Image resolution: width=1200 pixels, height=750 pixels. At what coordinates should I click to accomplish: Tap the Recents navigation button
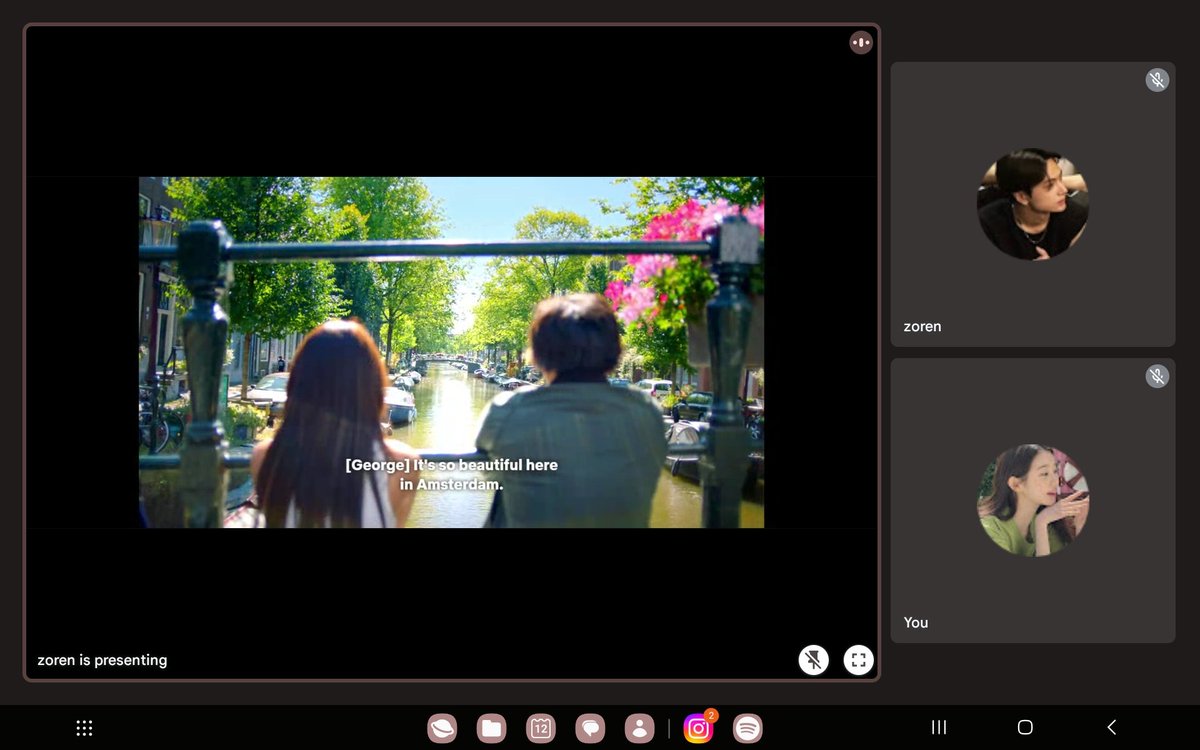(x=938, y=727)
